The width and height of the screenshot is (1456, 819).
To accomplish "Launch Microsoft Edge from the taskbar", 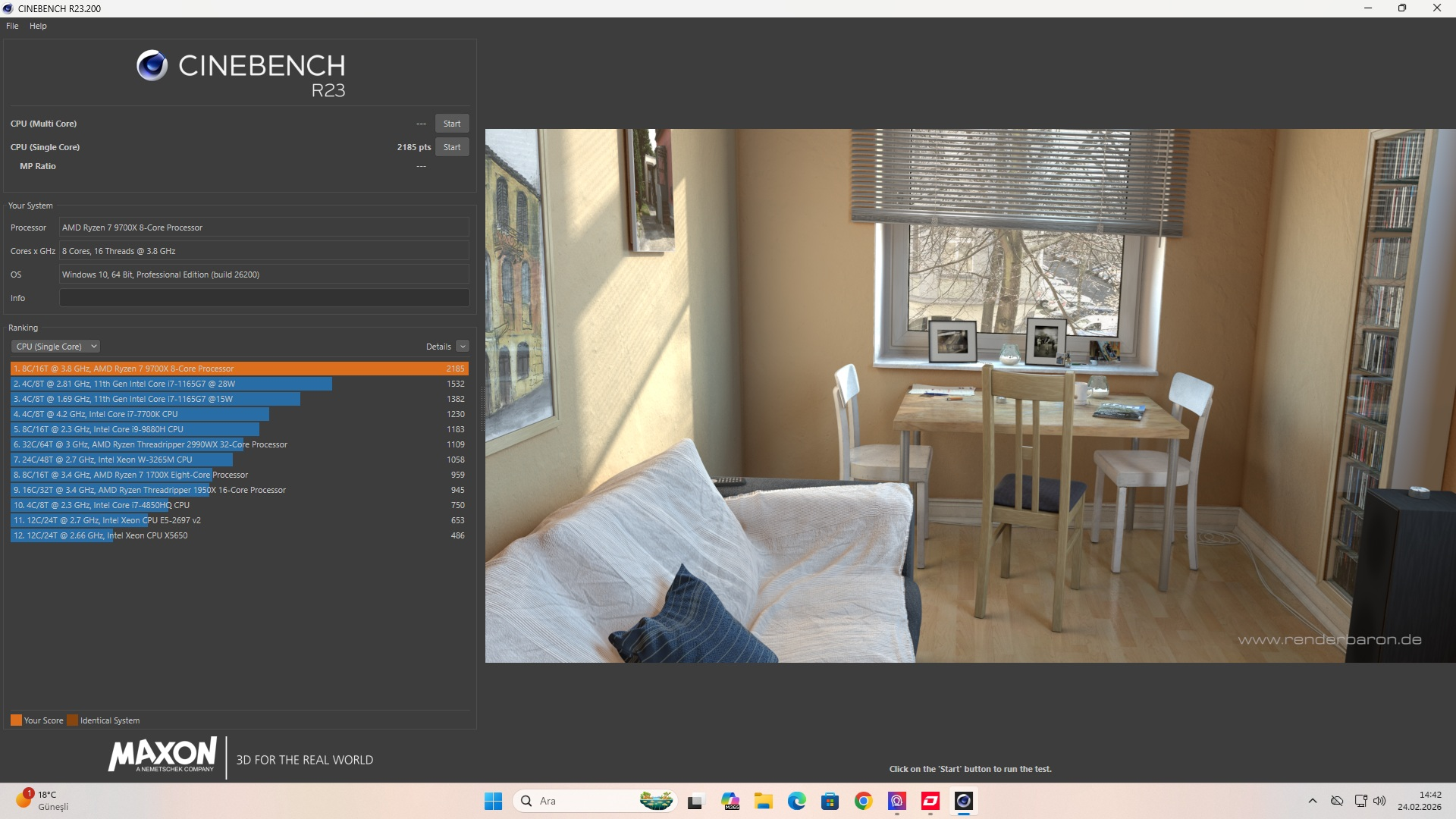I will point(796,801).
